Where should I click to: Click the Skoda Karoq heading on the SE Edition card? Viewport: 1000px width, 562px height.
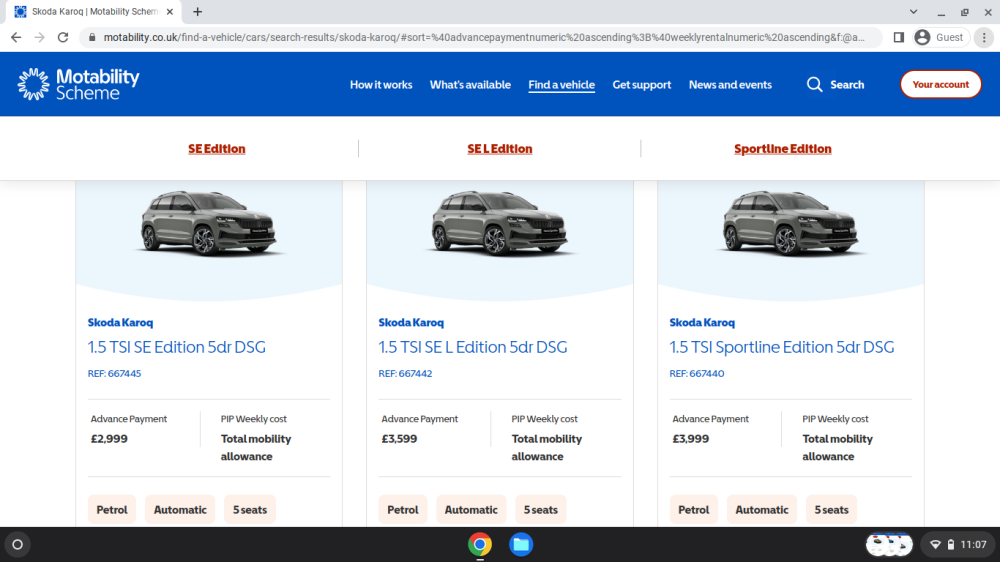coord(121,322)
